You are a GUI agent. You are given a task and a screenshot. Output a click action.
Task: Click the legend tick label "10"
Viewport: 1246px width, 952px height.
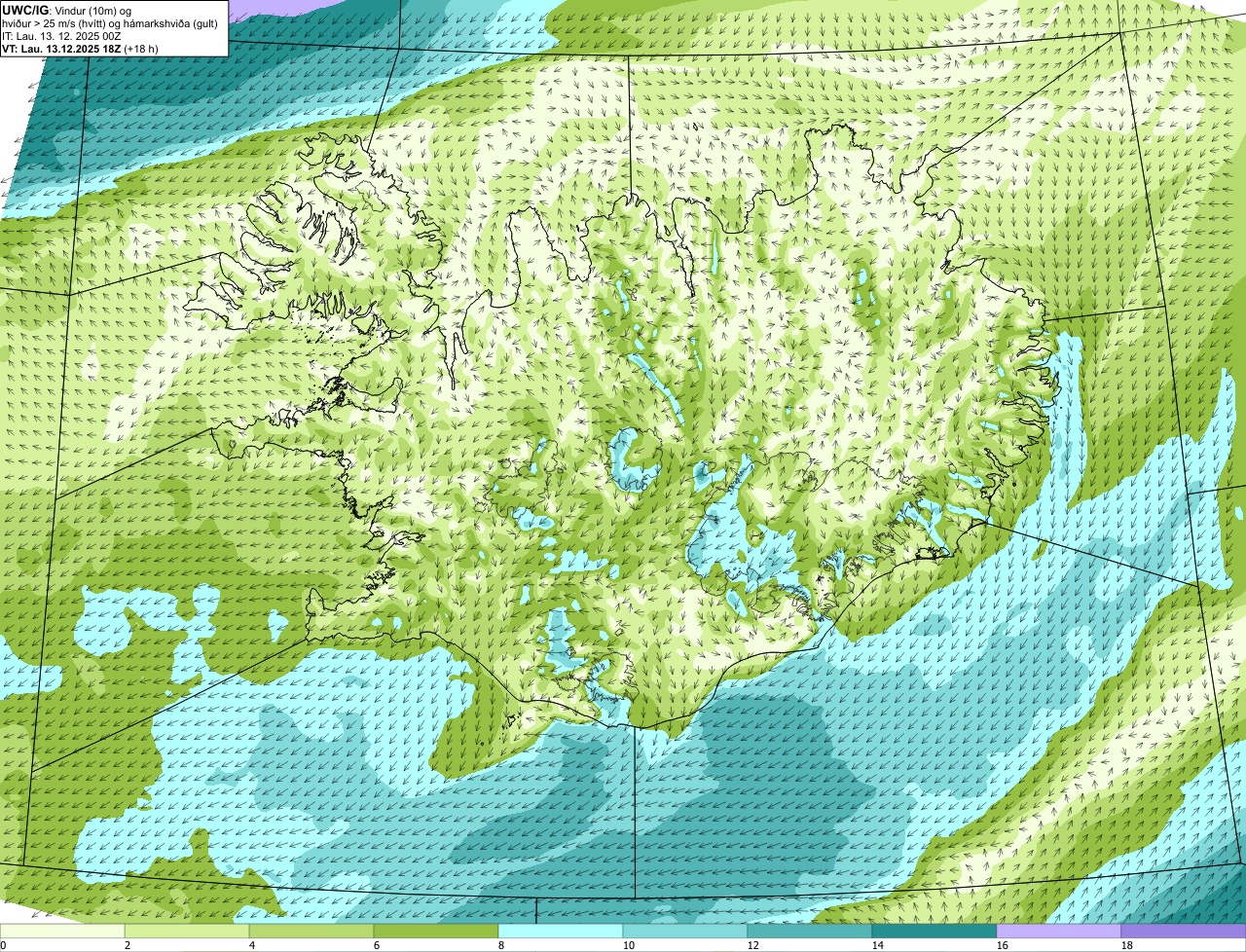tap(629, 945)
